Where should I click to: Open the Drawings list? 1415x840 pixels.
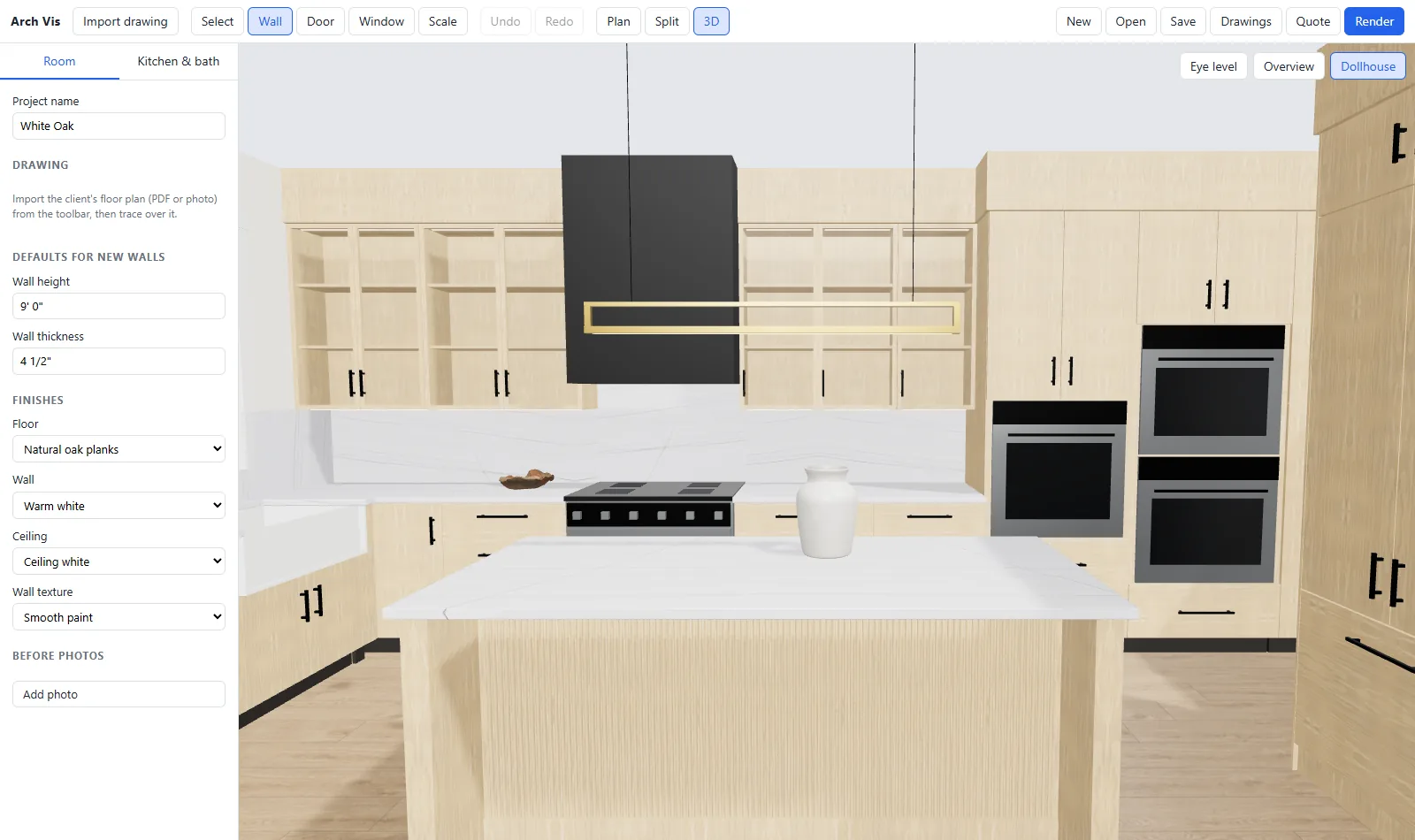click(1246, 21)
